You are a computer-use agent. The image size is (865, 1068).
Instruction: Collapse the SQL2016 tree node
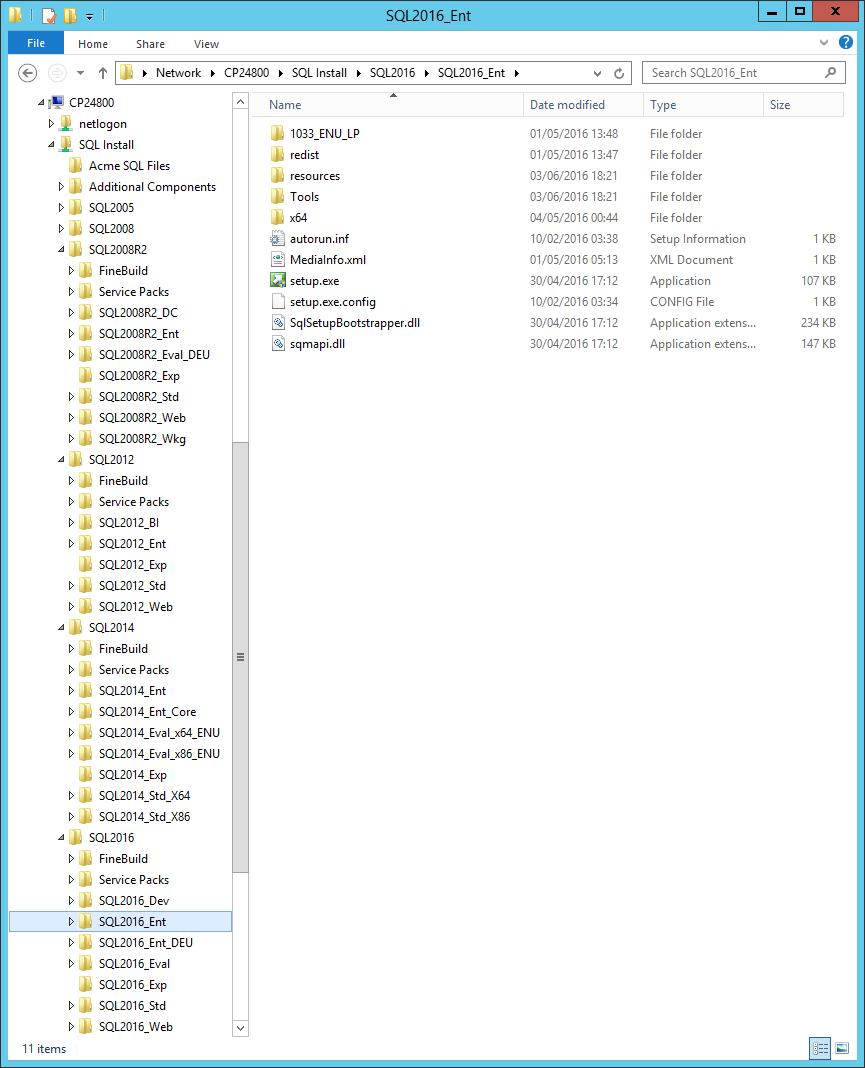point(61,837)
